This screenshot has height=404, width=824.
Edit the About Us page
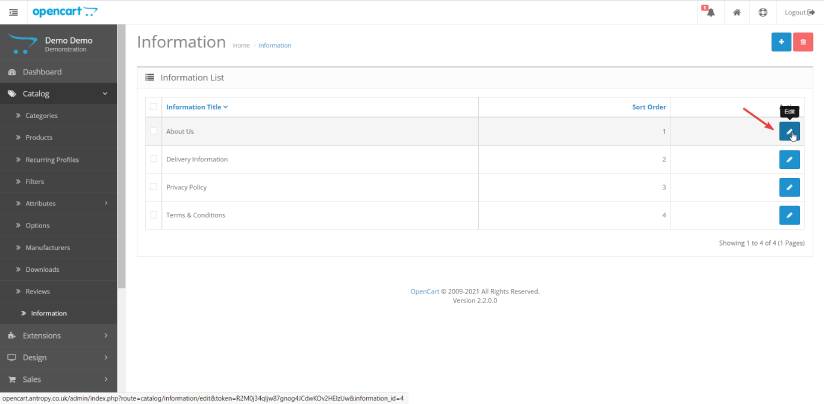tap(789, 131)
